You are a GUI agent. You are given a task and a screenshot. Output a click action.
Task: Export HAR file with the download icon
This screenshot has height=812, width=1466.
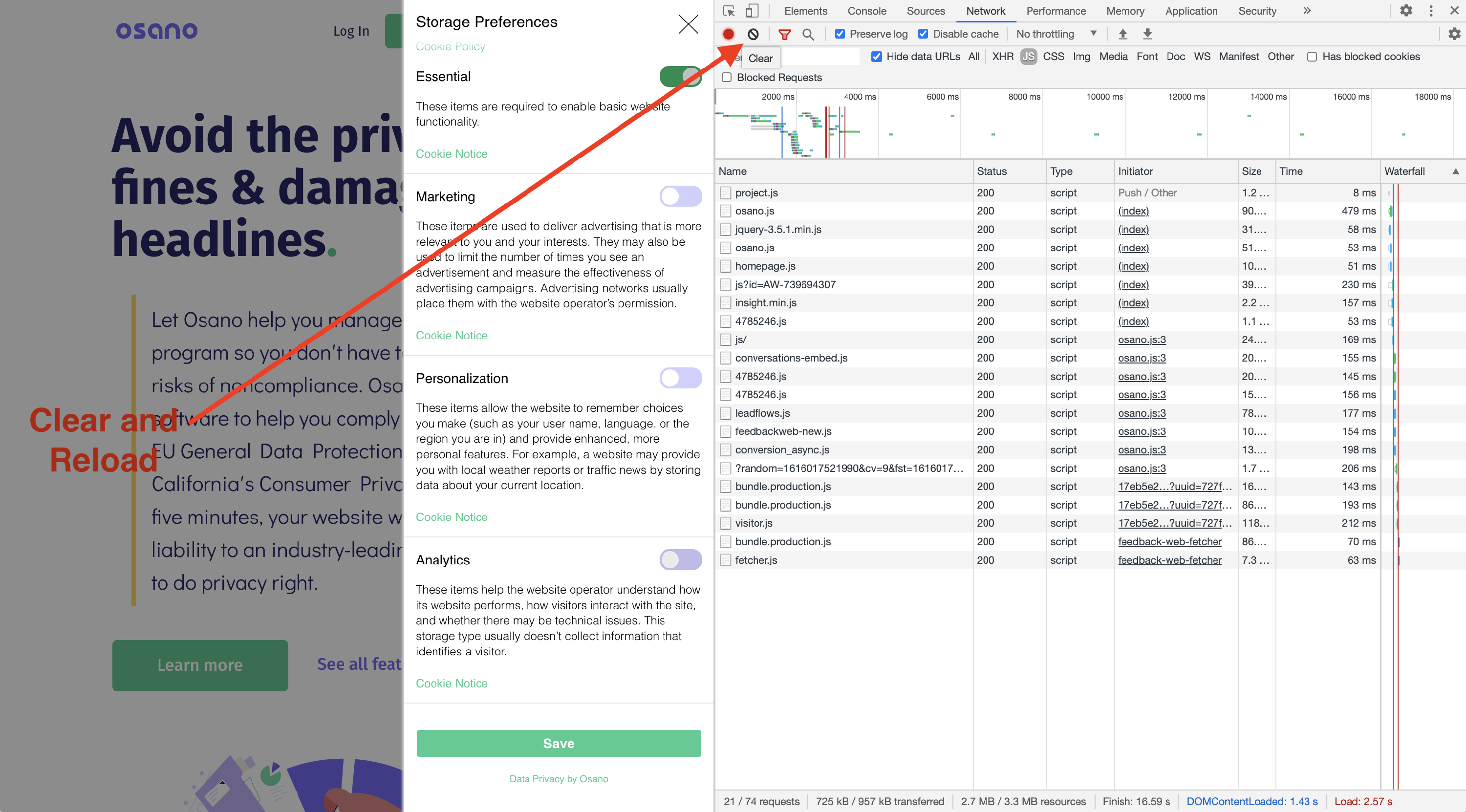coord(1147,34)
